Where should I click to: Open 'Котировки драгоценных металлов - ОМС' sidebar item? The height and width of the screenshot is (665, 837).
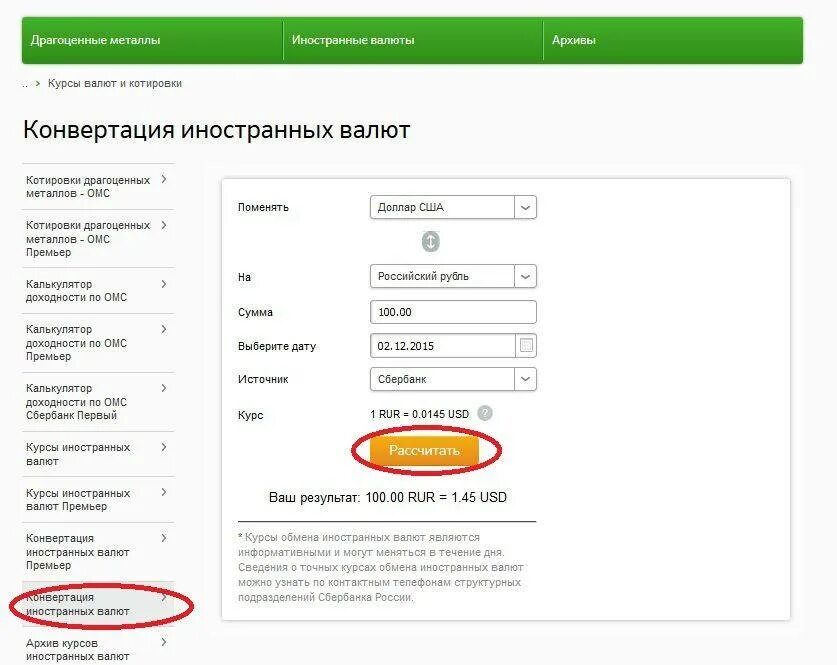coord(98,186)
